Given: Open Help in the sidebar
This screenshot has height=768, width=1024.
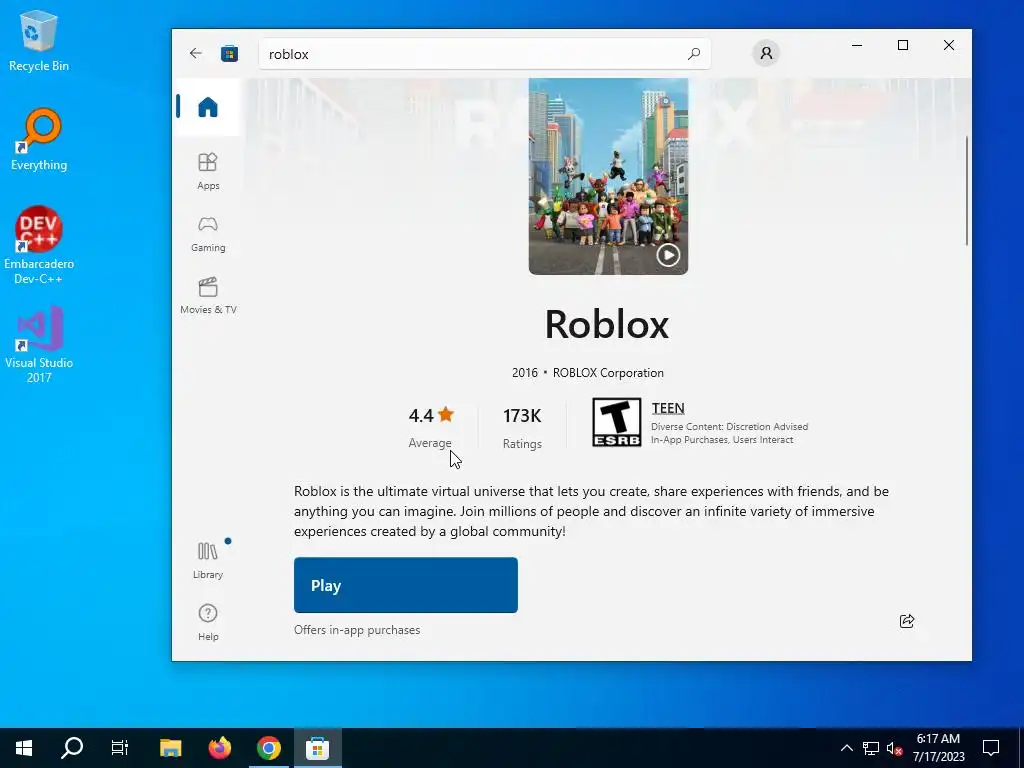Looking at the screenshot, I should pos(208,622).
